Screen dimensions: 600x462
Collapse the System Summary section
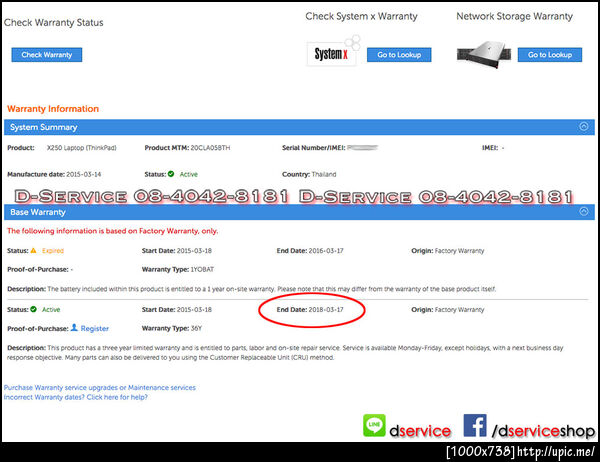584,126
